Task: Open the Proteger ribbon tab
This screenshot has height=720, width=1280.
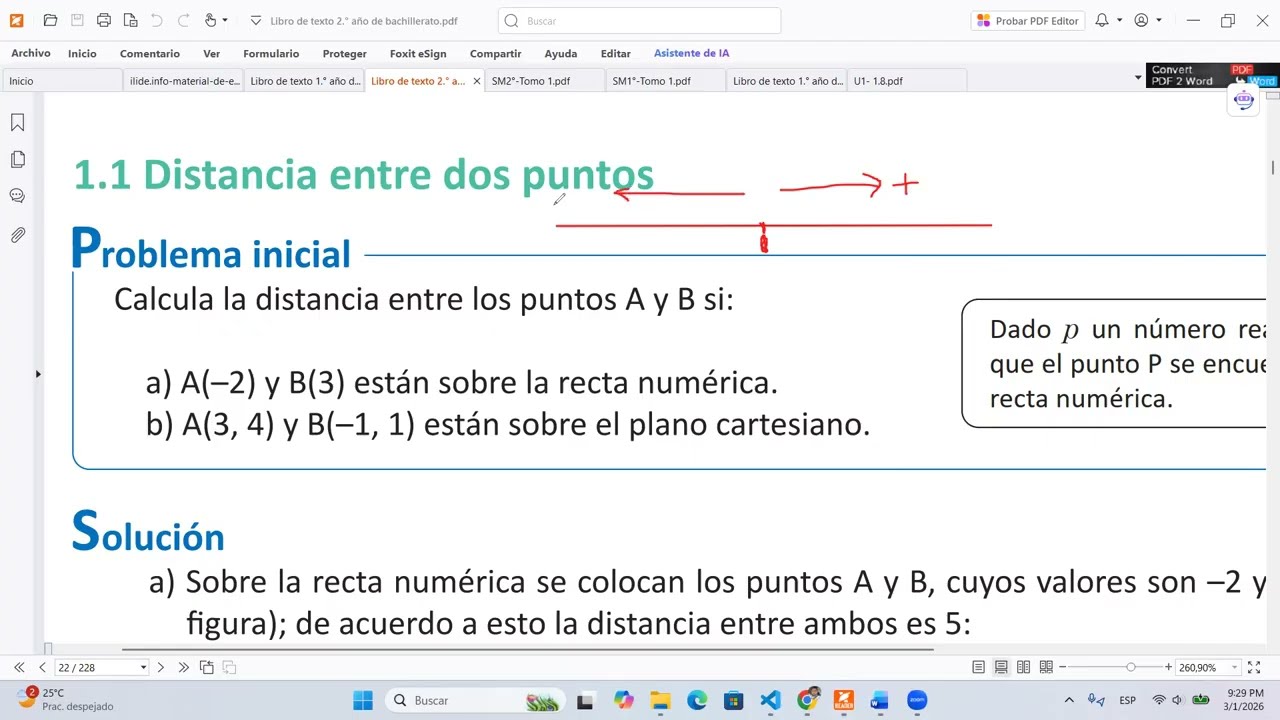Action: 345,53
